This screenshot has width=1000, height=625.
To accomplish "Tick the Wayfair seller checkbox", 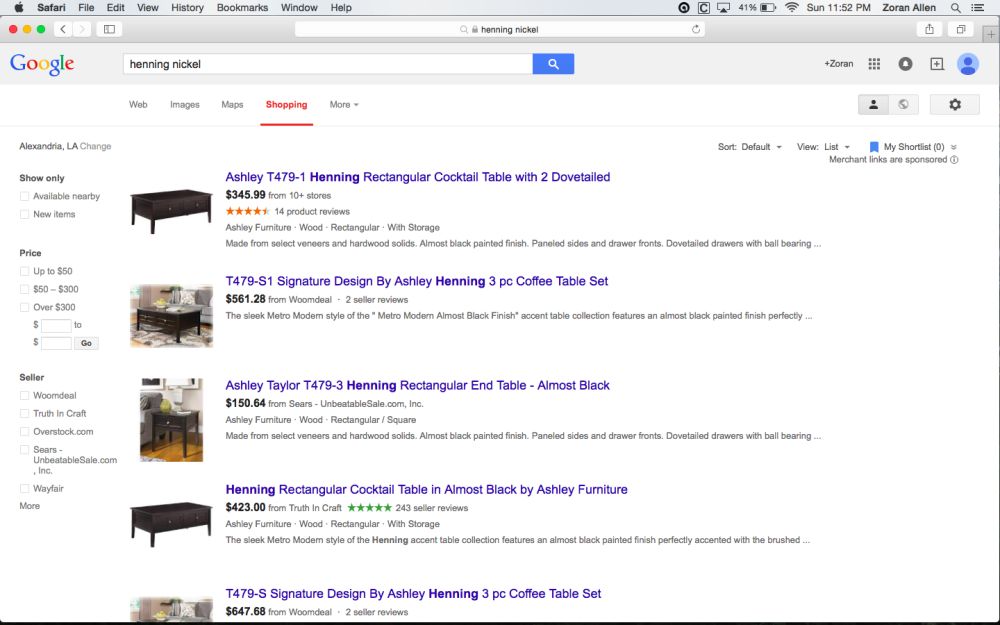I will pyautogui.click(x=24, y=489).
